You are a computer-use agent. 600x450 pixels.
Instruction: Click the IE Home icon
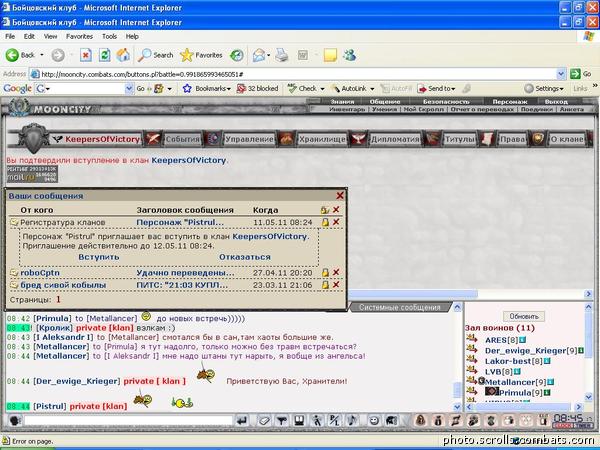[123, 55]
